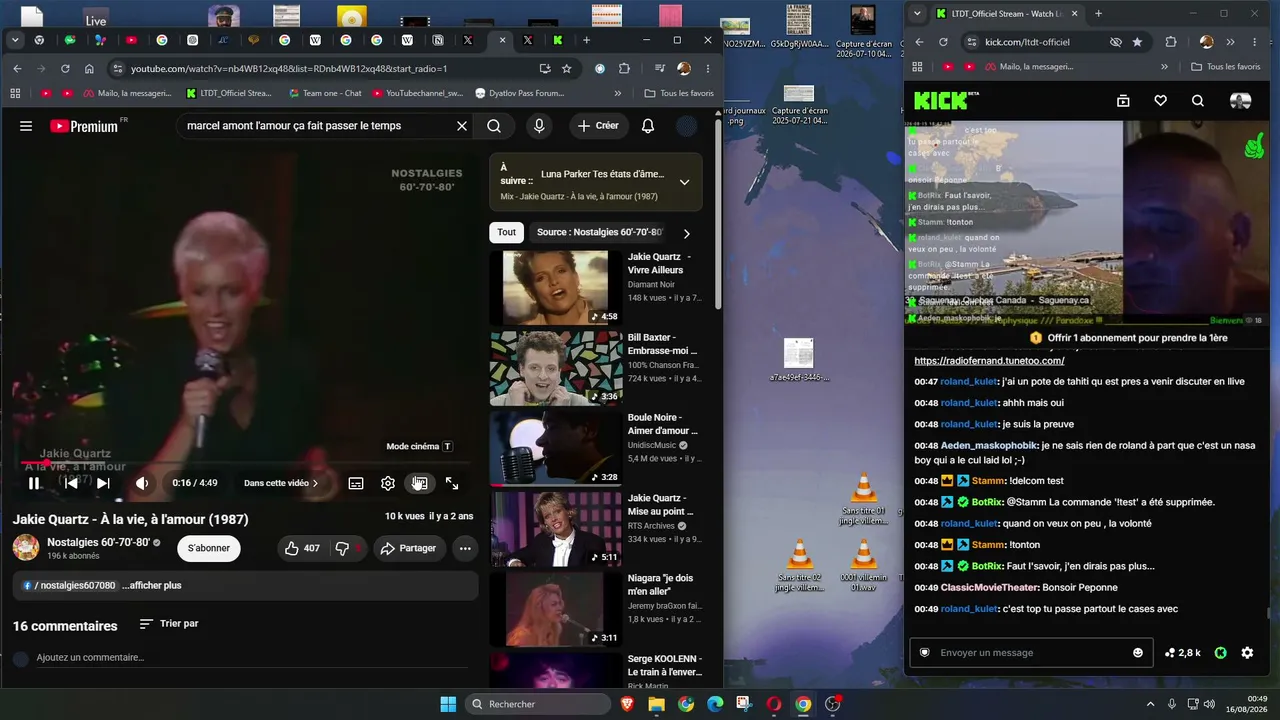Go back in the YouTube window
Image resolution: width=1280 pixels, height=720 pixels.
coord(17,69)
